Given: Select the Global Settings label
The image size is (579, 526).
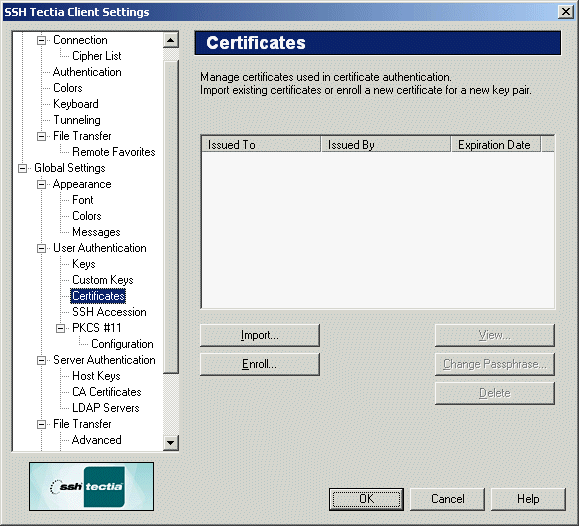Looking at the screenshot, I should (x=70, y=168).
